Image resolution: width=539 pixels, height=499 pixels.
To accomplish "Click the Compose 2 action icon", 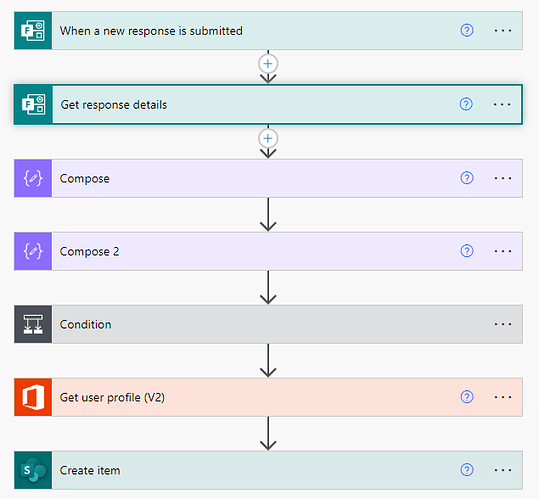I will 33,251.
